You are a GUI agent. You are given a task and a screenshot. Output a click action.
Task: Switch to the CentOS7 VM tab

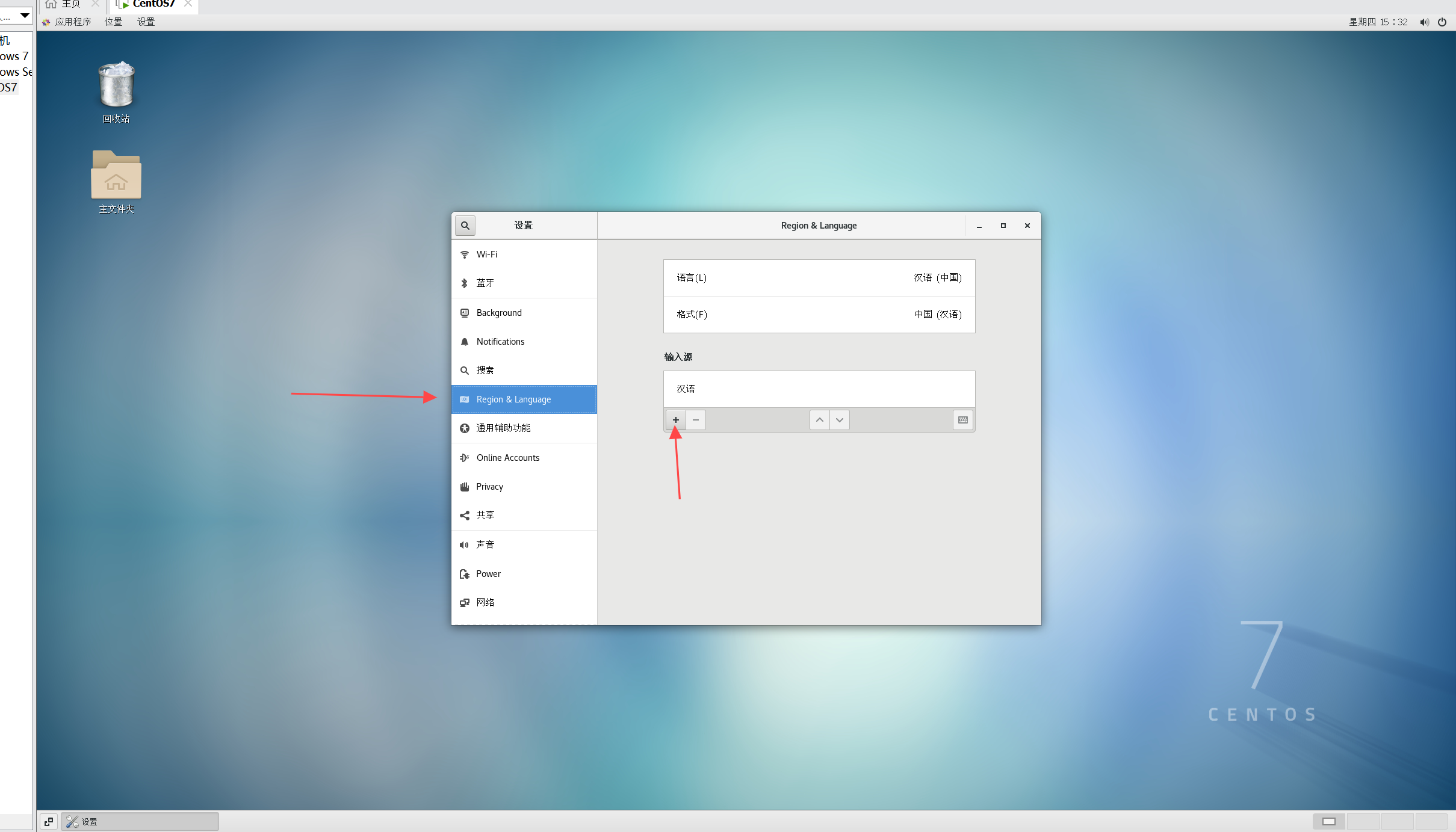(x=153, y=5)
